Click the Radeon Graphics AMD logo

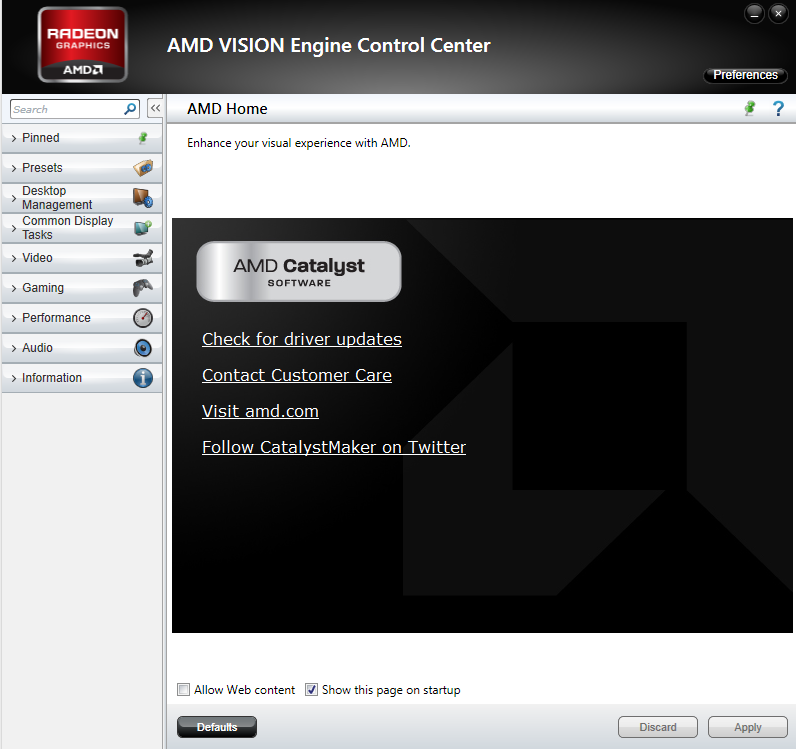coord(83,45)
